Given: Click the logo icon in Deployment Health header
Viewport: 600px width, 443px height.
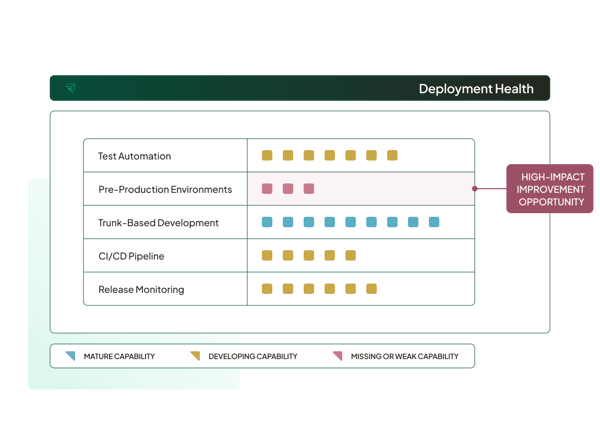Looking at the screenshot, I should [x=71, y=88].
